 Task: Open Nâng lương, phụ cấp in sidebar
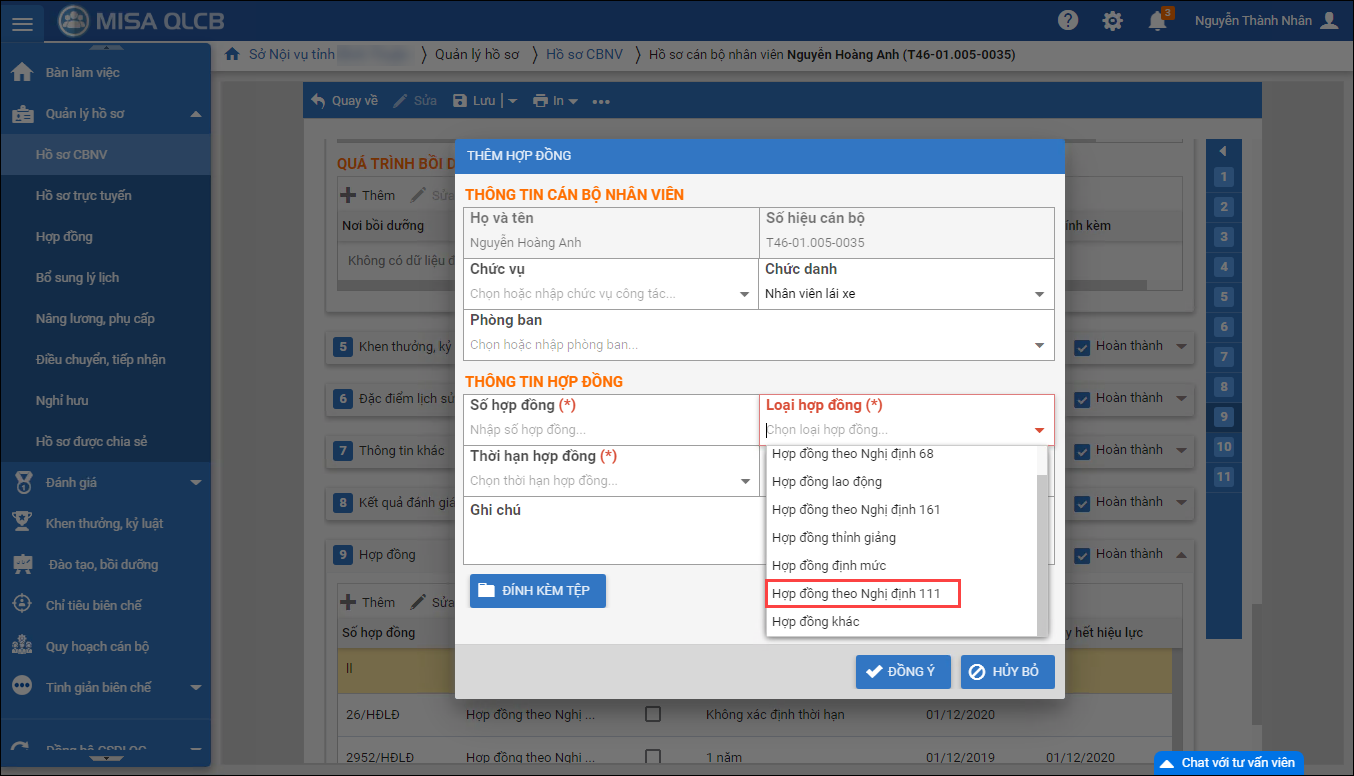[x=95, y=318]
